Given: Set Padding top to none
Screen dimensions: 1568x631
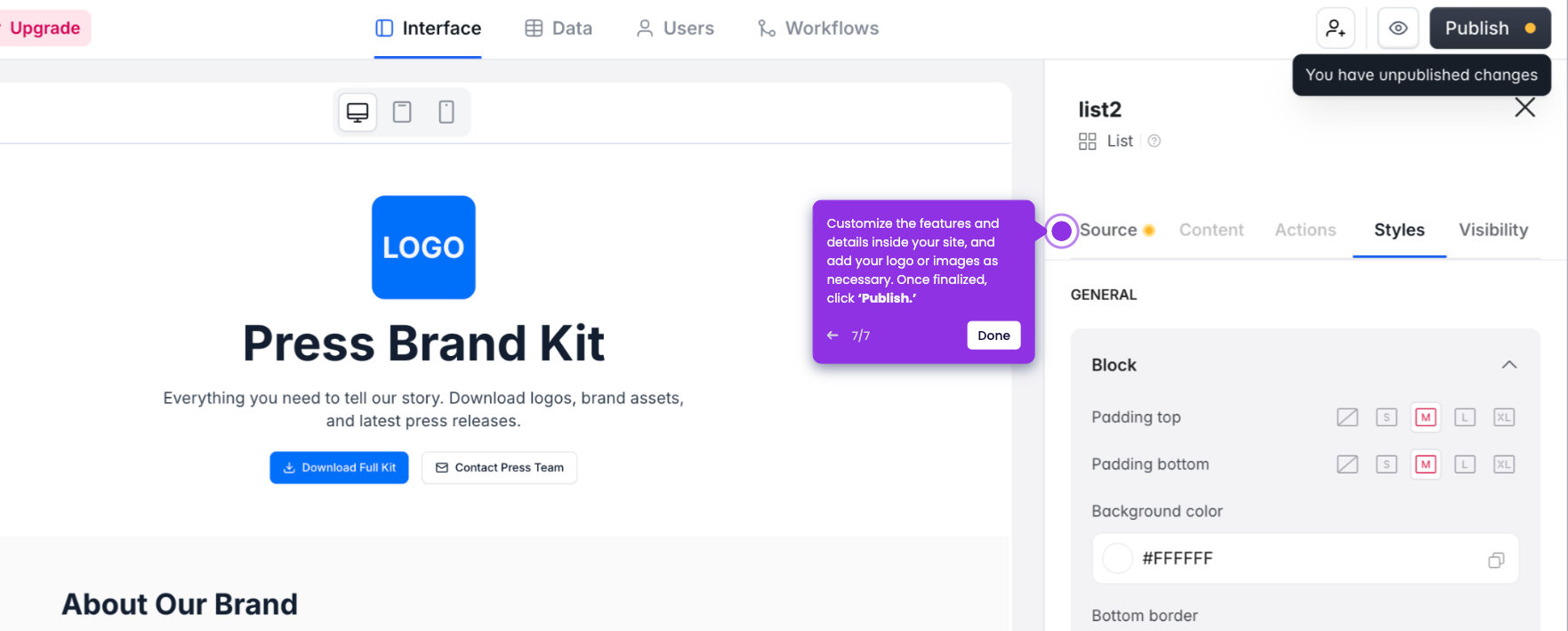Looking at the screenshot, I should (x=1347, y=417).
